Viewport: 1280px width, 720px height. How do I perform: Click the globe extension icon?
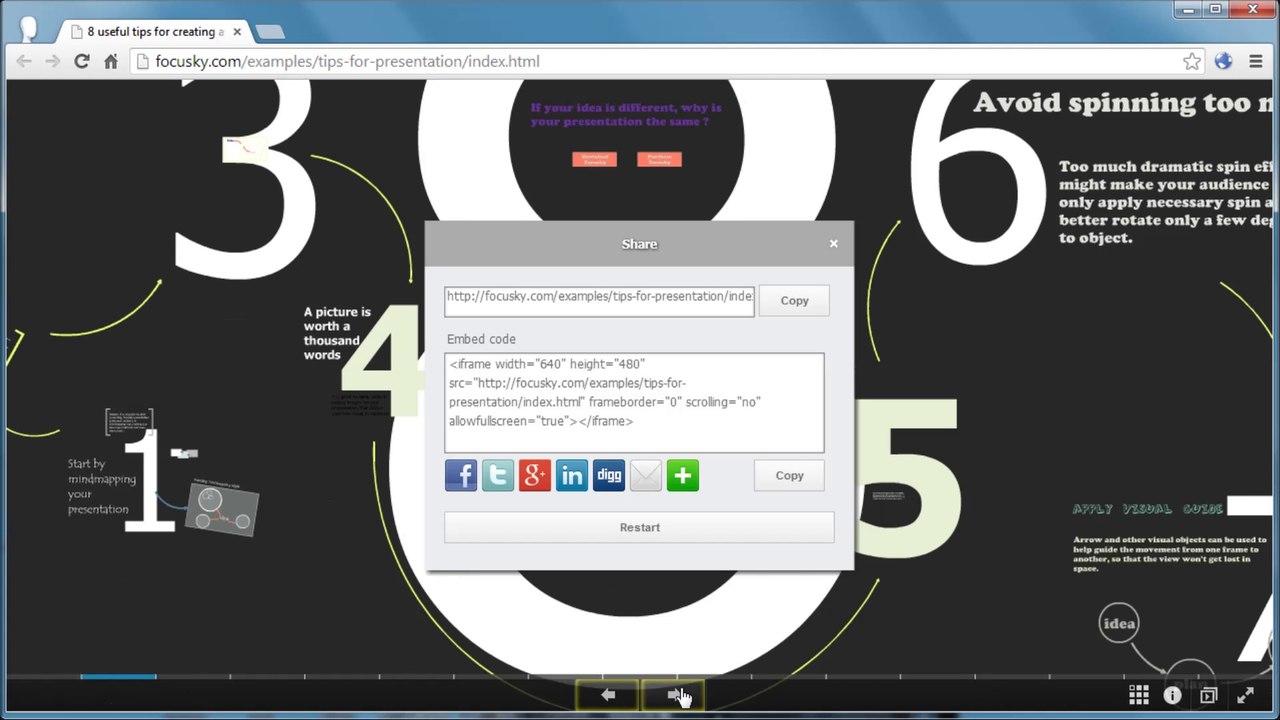click(1223, 61)
